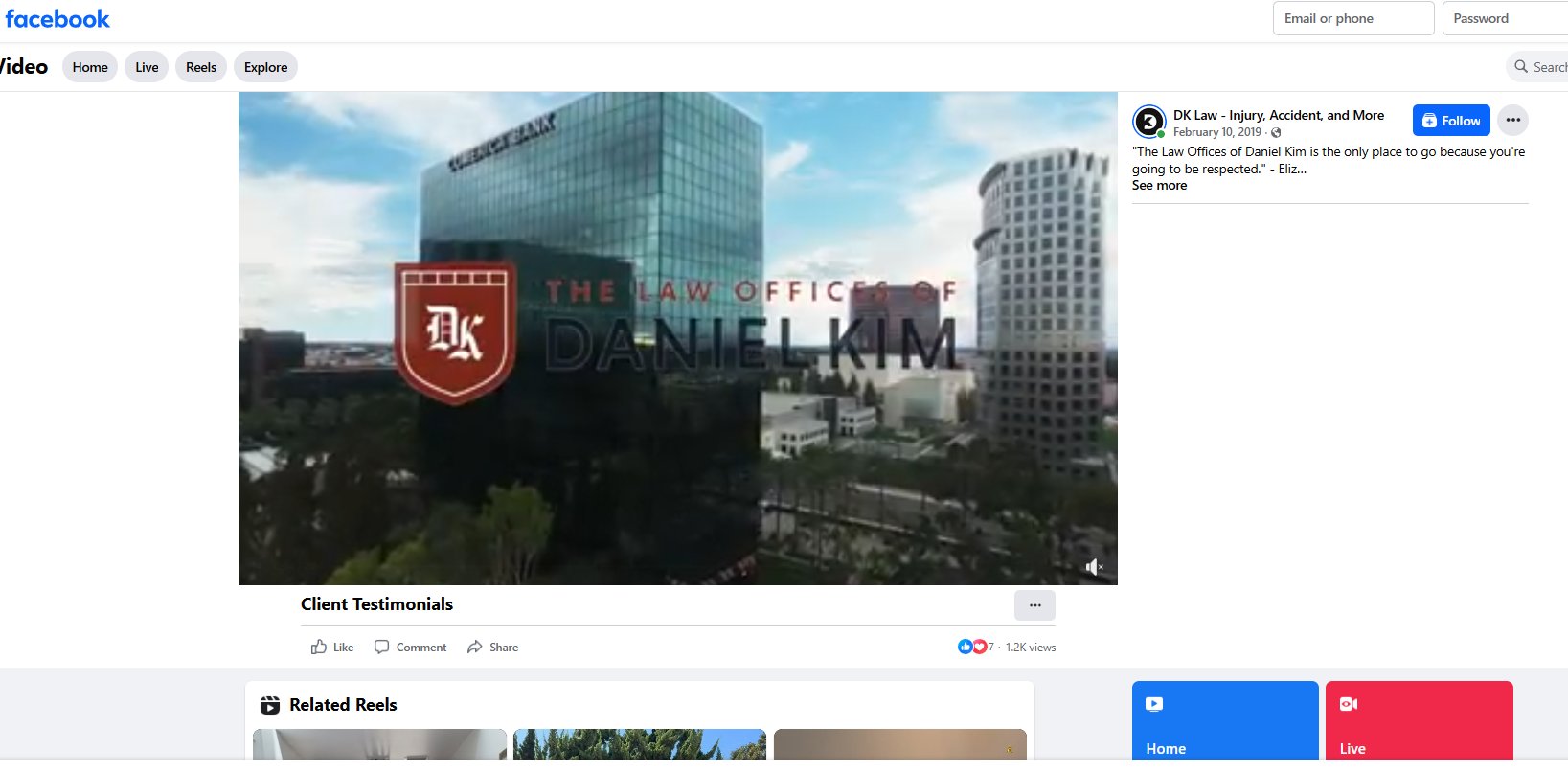This screenshot has width=1568, height=773.
Task: Open the Reels tab
Action: tap(201, 67)
